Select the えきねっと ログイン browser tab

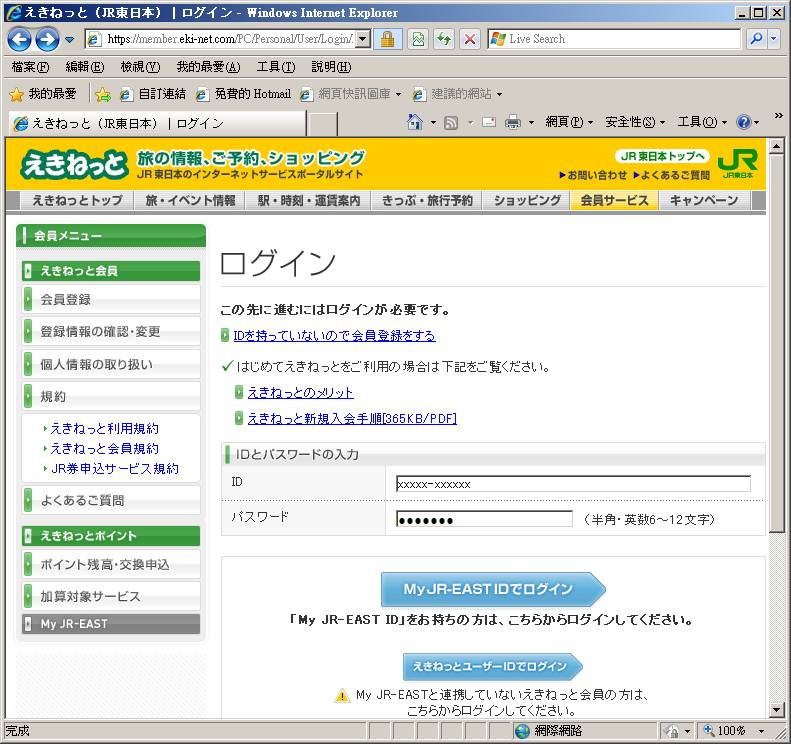pyautogui.click(x=157, y=124)
